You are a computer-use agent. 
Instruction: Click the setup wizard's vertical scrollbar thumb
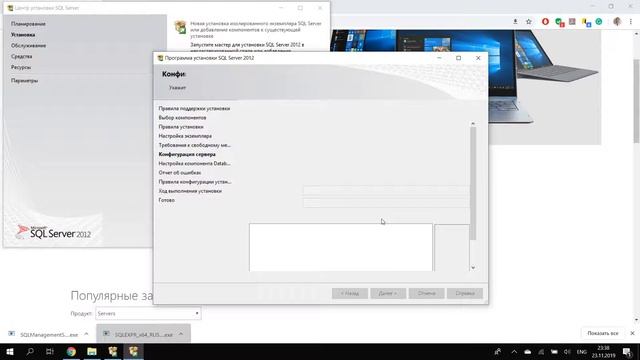pos(473,183)
